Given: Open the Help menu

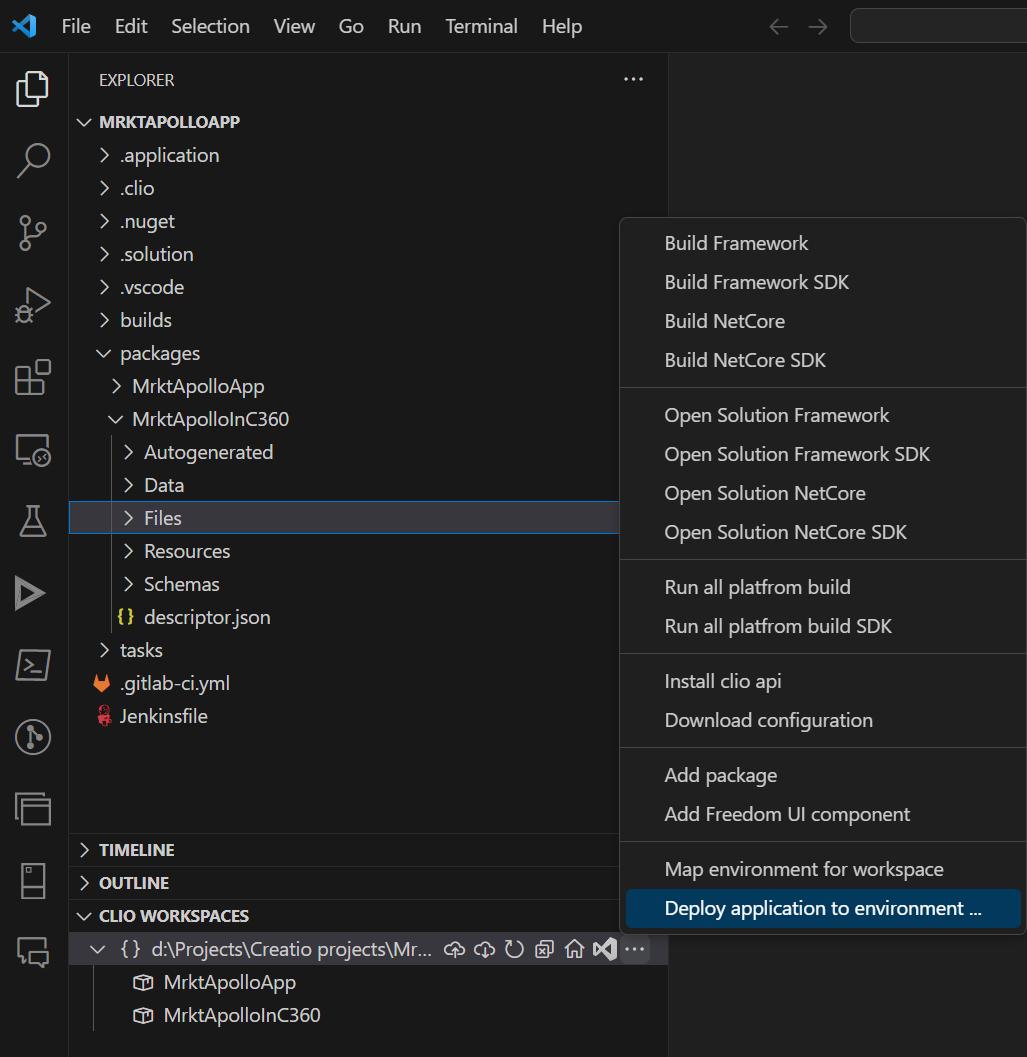Looking at the screenshot, I should click(562, 26).
